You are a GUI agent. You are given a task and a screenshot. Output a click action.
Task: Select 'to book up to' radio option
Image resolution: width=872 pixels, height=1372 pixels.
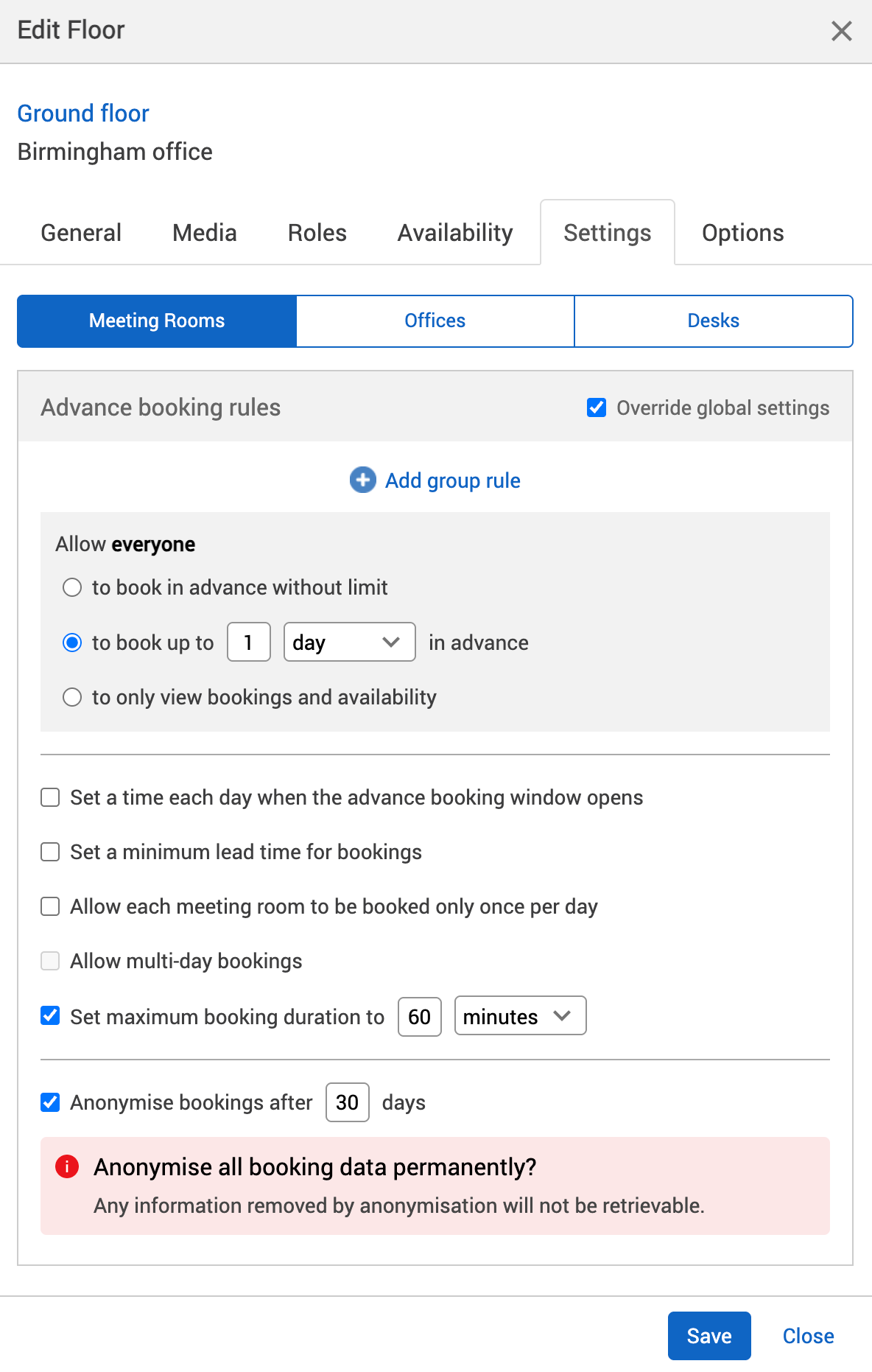click(x=72, y=643)
